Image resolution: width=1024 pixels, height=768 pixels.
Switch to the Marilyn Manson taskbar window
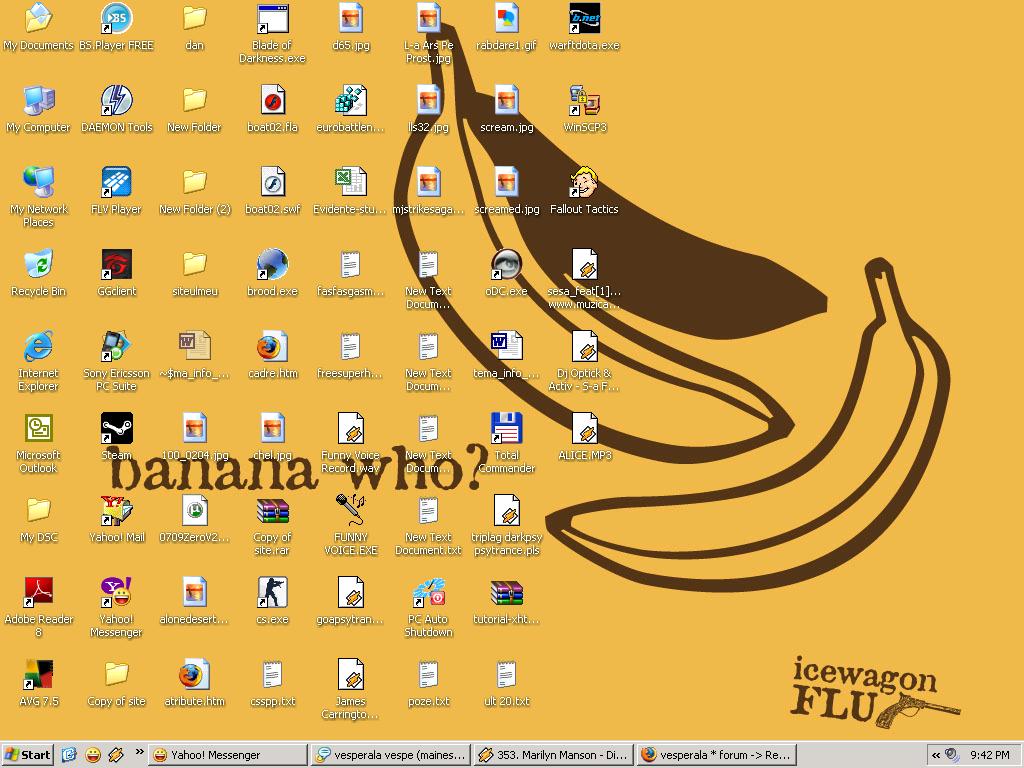(552, 755)
